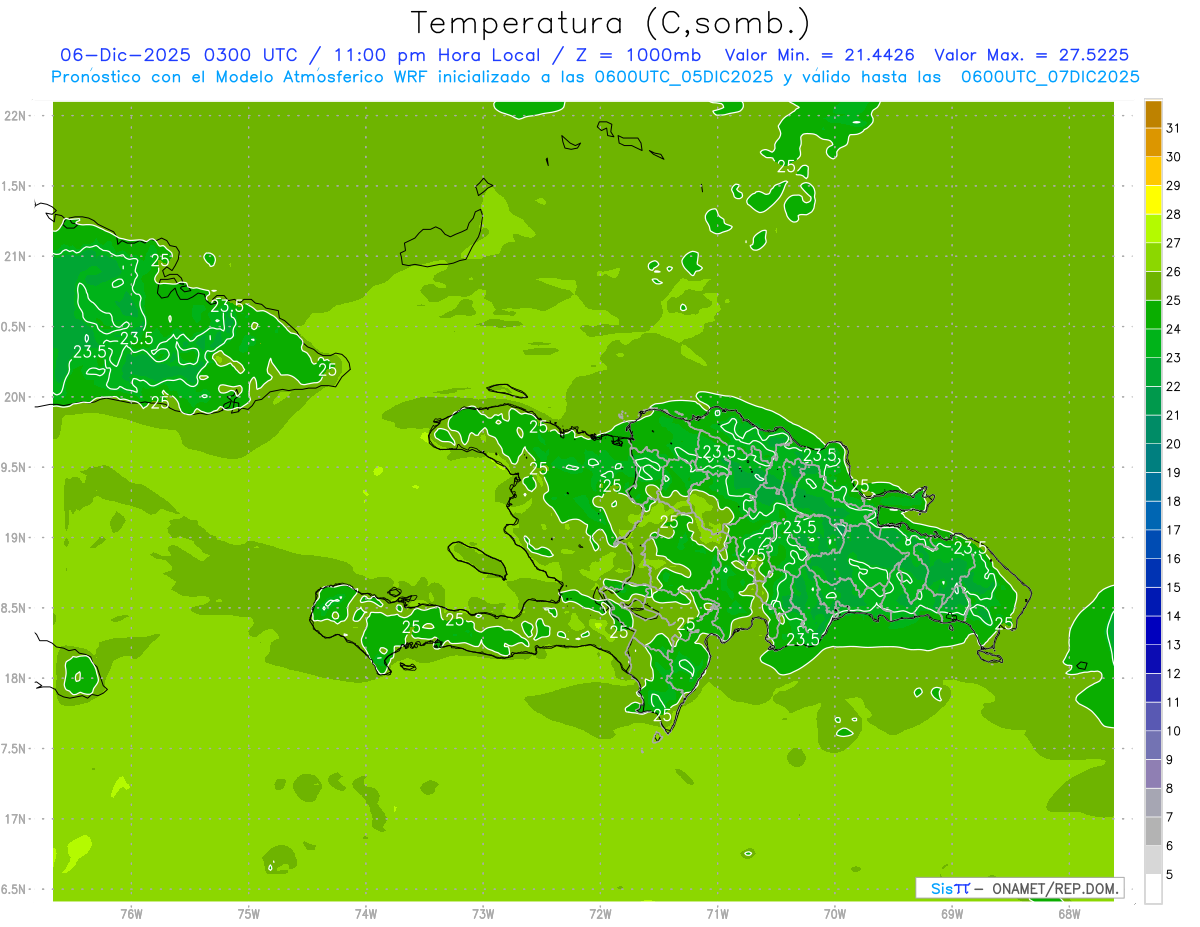Click the color scale label 31
1200x927 pixels.
(1173, 128)
